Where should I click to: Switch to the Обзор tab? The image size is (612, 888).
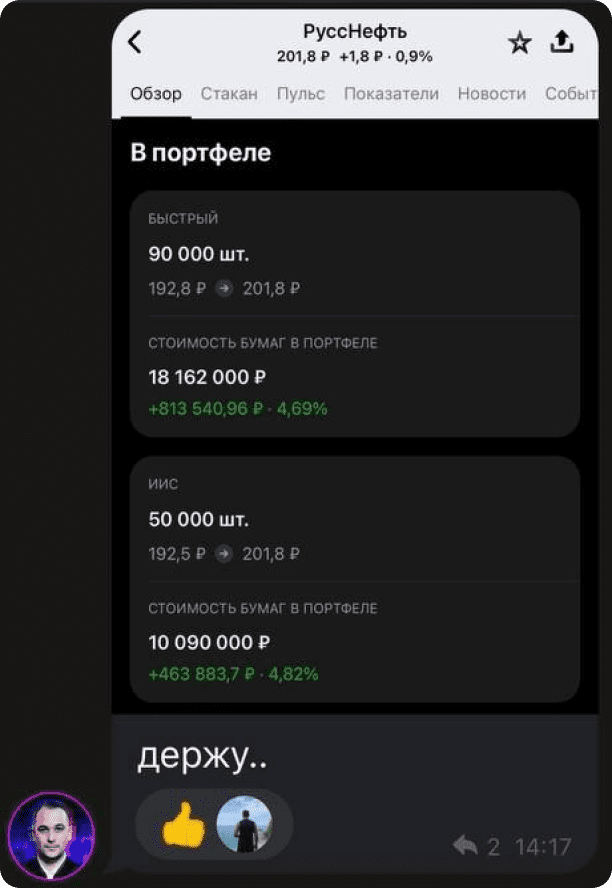coord(156,94)
